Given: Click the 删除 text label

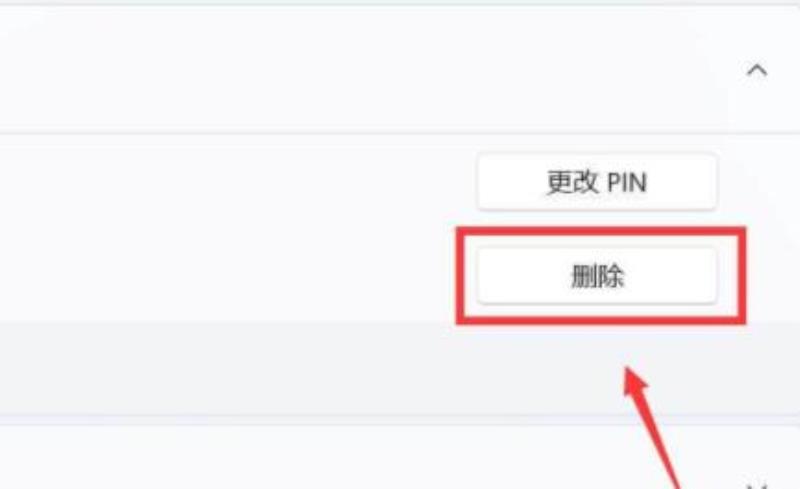Looking at the screenshot, I should click(597, 276).
